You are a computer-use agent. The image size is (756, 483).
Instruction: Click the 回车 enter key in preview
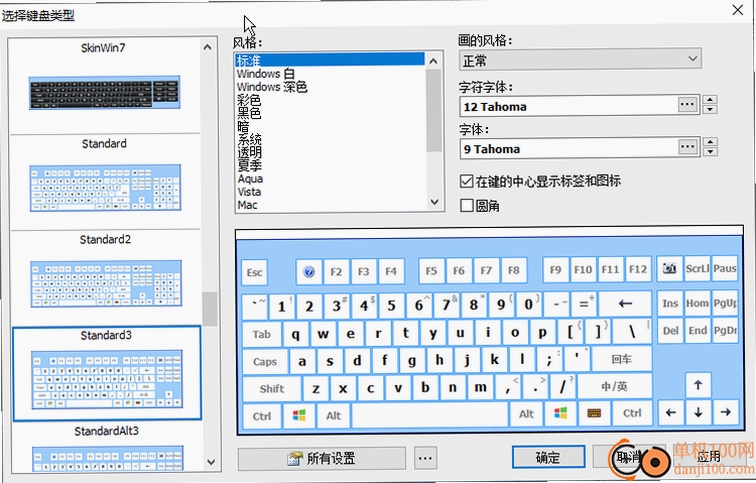click(x=621, y=359)
